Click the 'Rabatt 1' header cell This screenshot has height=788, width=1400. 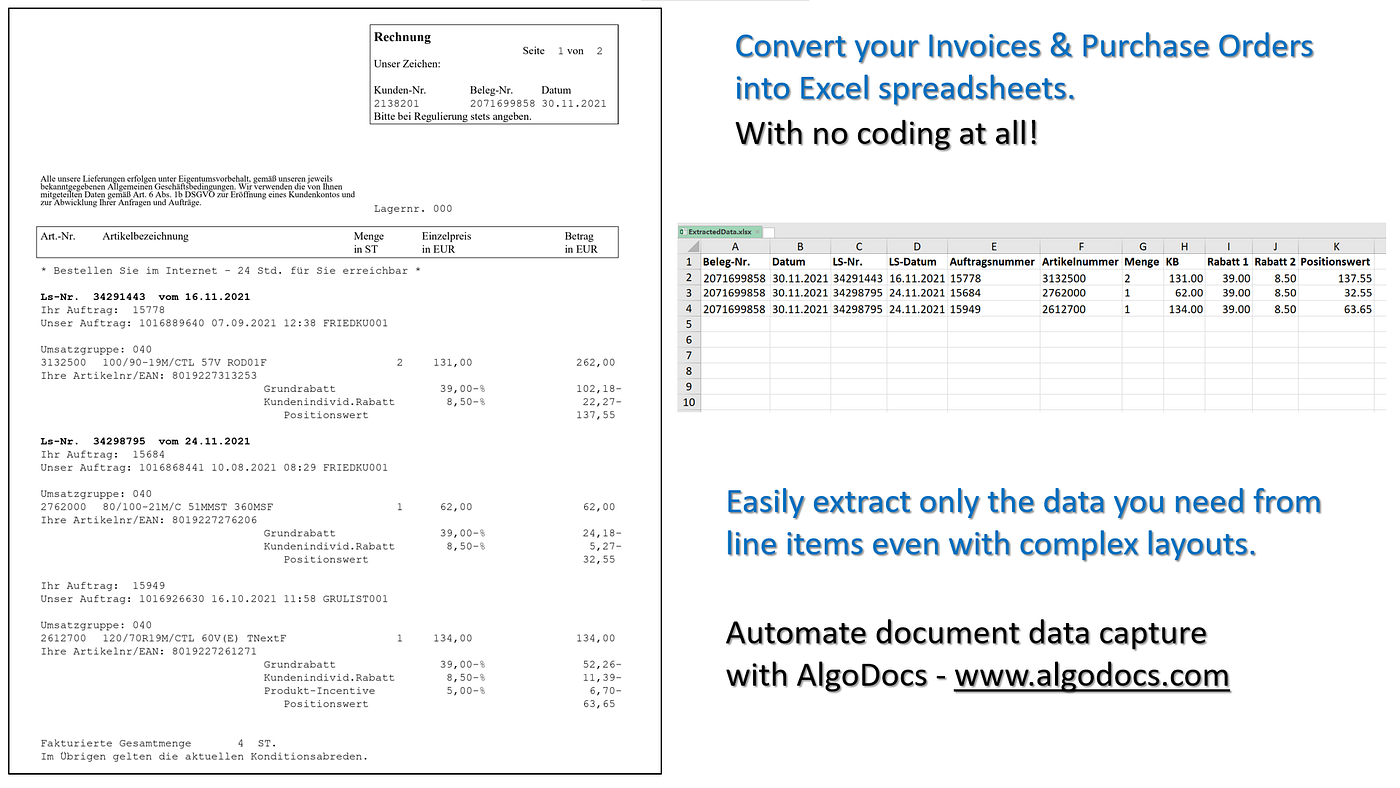click(1228, 262)
